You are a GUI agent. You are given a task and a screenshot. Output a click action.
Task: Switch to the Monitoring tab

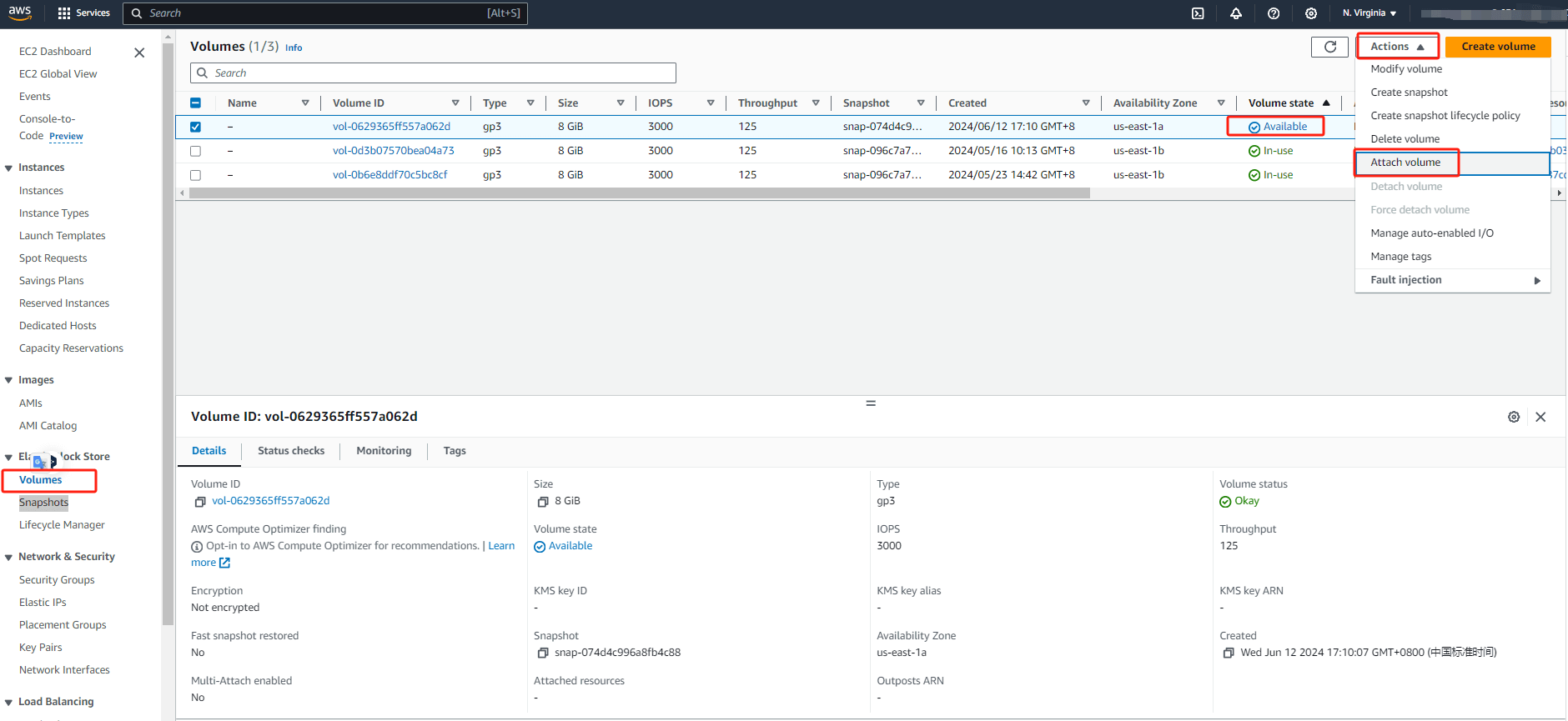384,451
